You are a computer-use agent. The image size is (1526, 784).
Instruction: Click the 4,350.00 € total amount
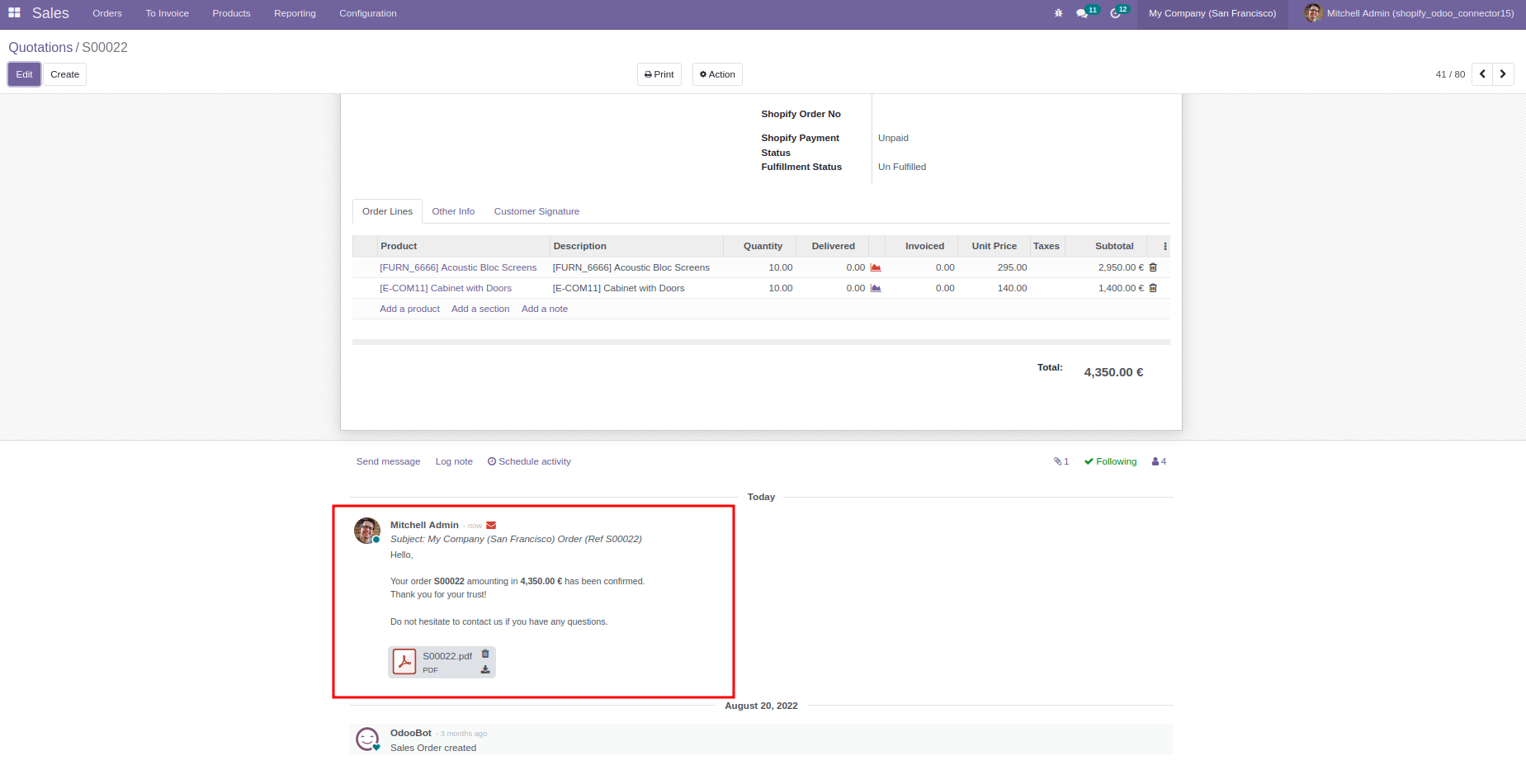point(1113,372)
